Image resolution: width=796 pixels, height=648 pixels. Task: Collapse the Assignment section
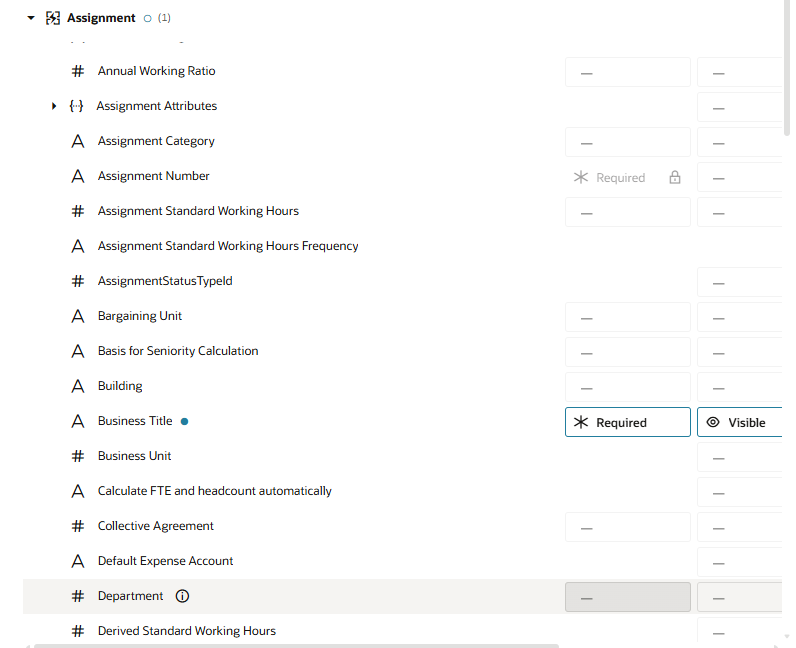31,18
